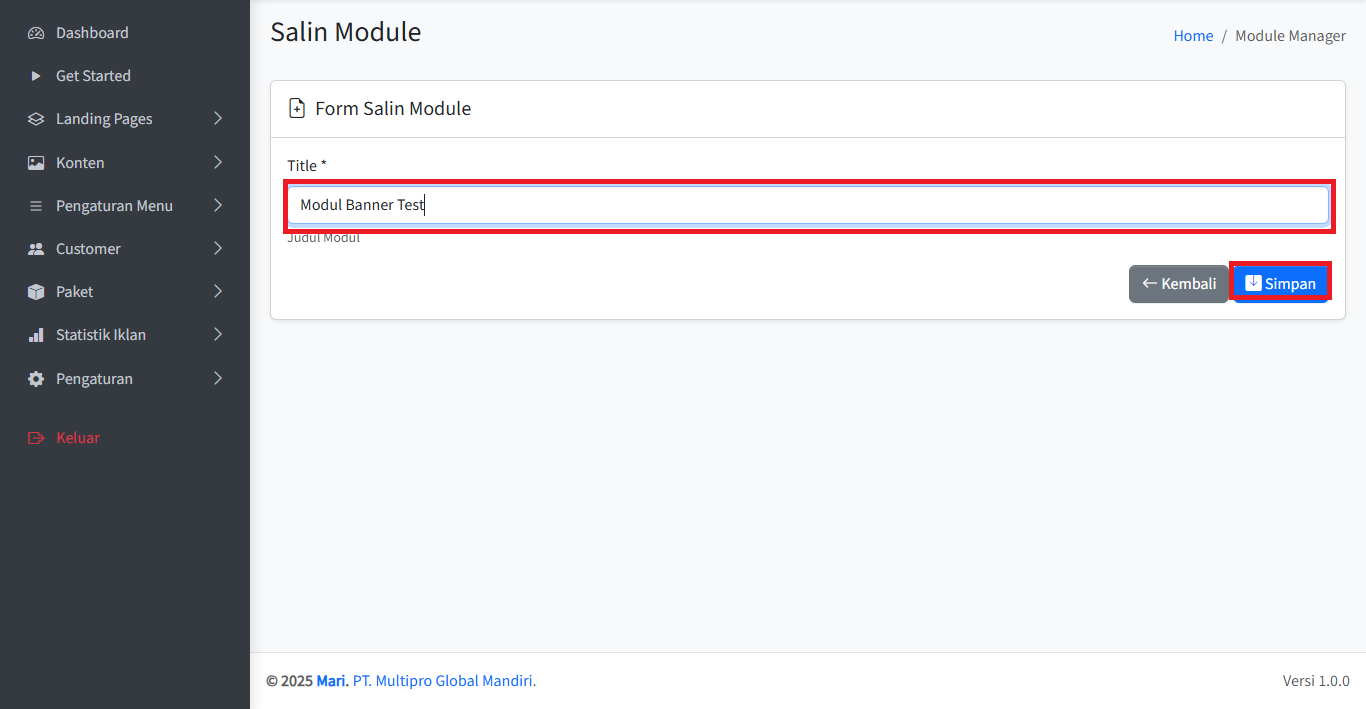Go back with the Kembali button
Viewport: 1366px width, 709px height.
(x=1178, y=284)
